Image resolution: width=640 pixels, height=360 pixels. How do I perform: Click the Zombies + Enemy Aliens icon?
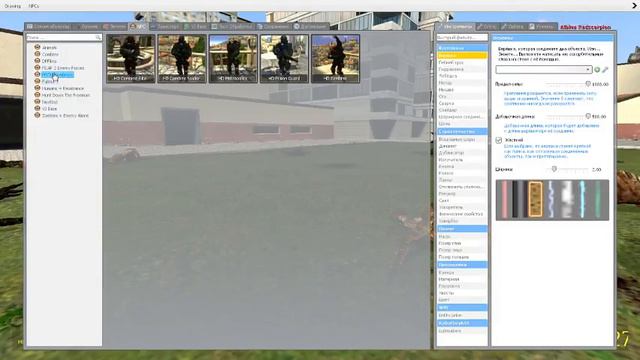(x=37, y=116)
